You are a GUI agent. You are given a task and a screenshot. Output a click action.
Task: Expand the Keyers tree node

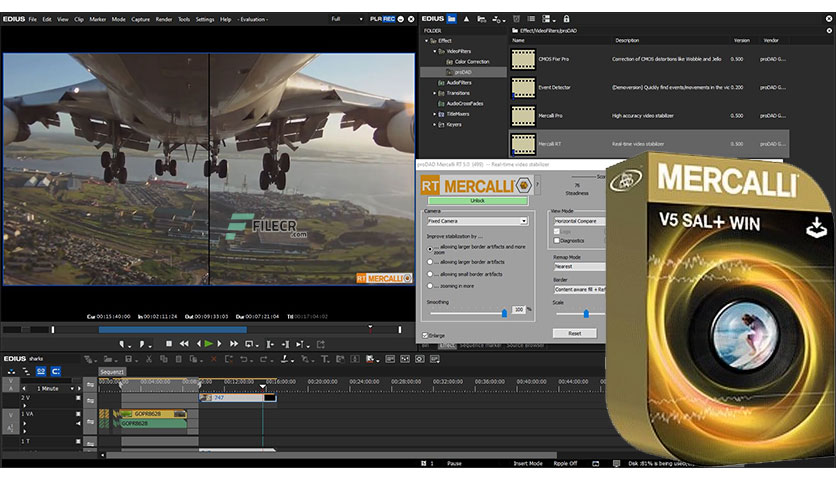[435, 124]
